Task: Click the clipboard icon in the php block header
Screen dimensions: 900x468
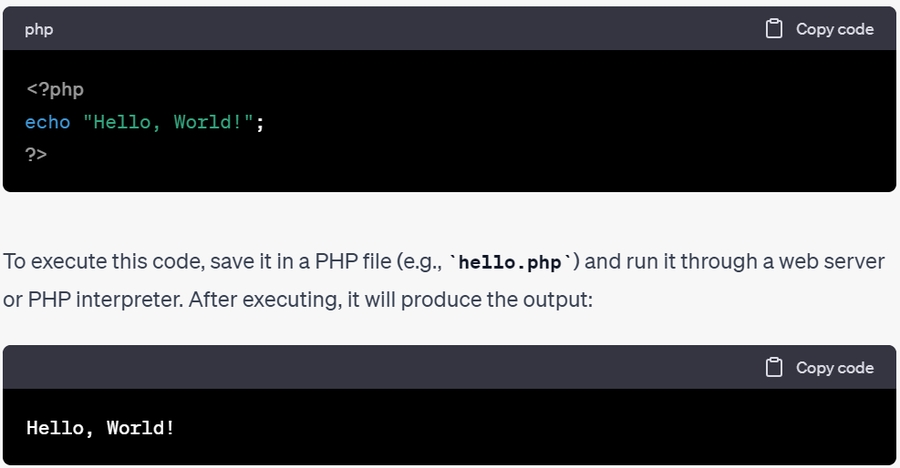Action: pos(774,29)
